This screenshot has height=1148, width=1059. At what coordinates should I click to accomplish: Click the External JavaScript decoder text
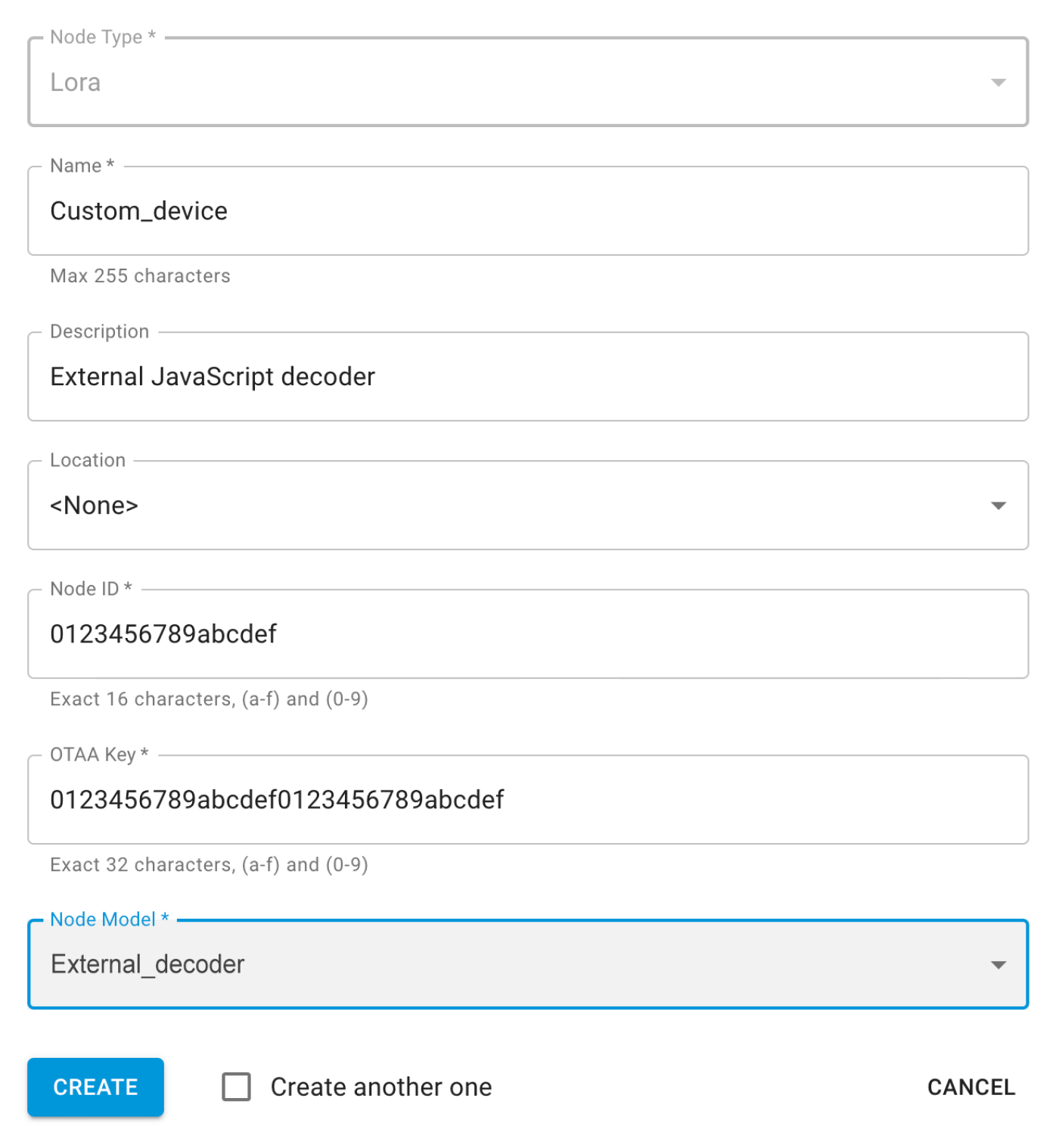click(x=212, y=376)
